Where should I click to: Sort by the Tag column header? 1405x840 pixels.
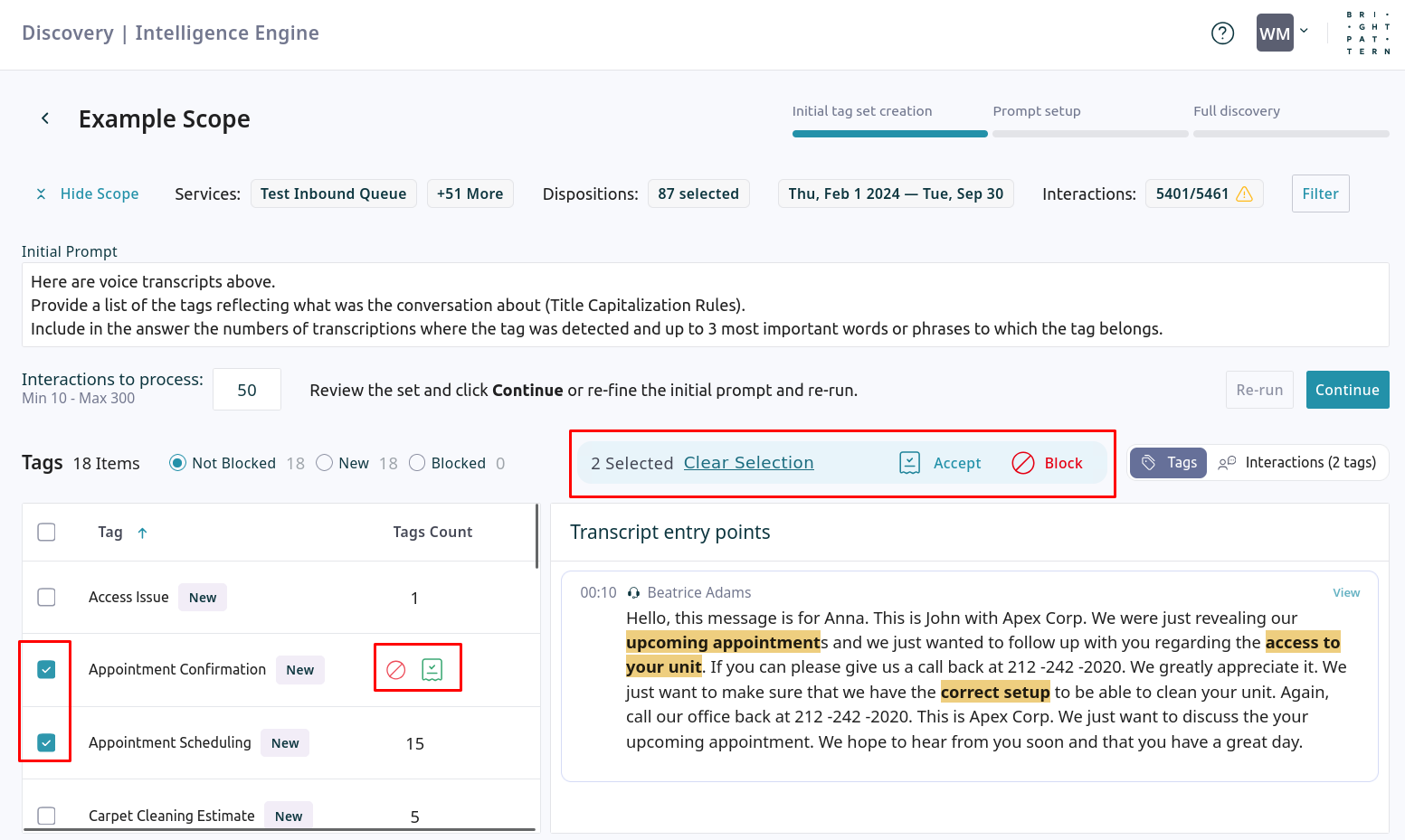point(110,532)
